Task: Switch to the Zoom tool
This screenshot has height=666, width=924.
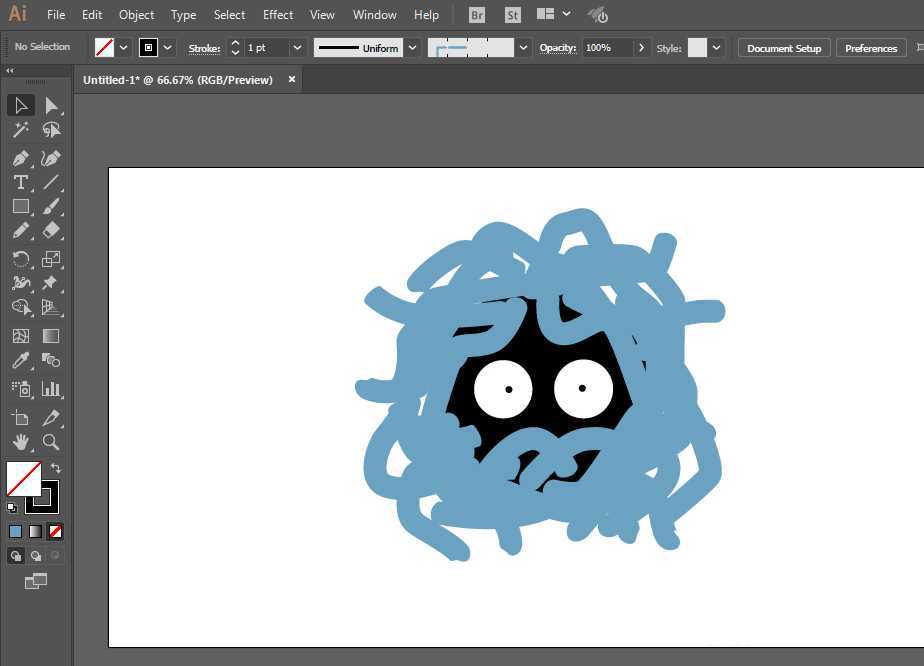Action: coord(51,442)
